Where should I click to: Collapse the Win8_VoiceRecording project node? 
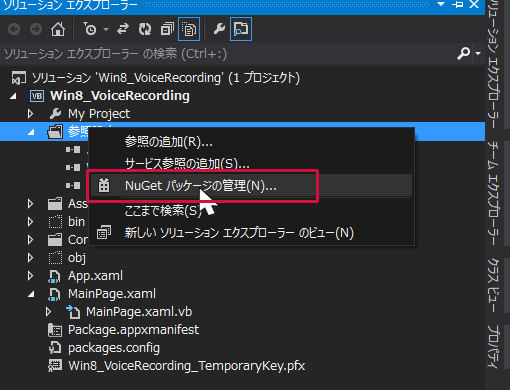tap(13, 96)
